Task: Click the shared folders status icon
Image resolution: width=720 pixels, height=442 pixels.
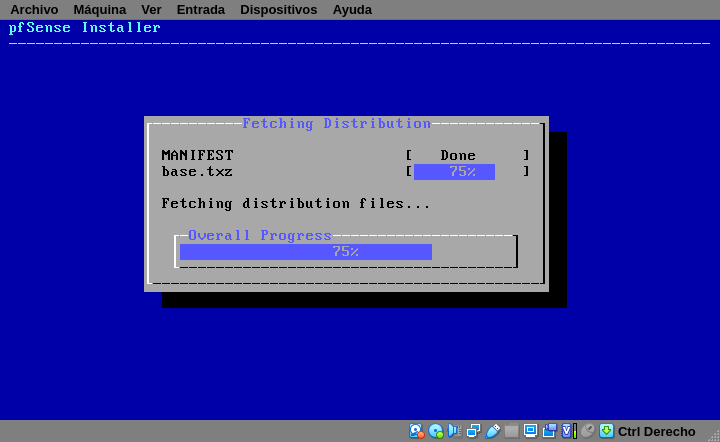Action: point(511,431)
